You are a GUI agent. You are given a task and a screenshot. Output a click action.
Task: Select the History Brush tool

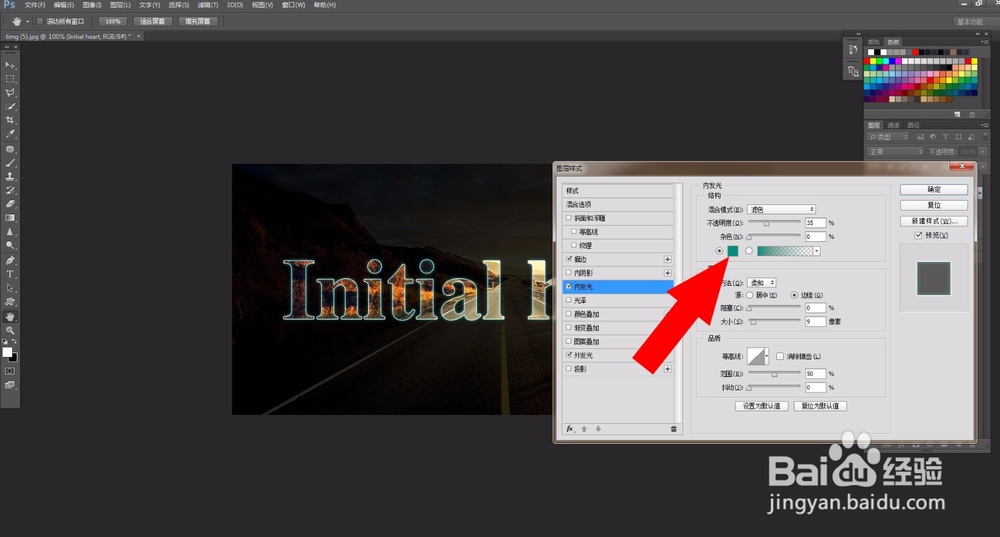(x=10, y=191)
